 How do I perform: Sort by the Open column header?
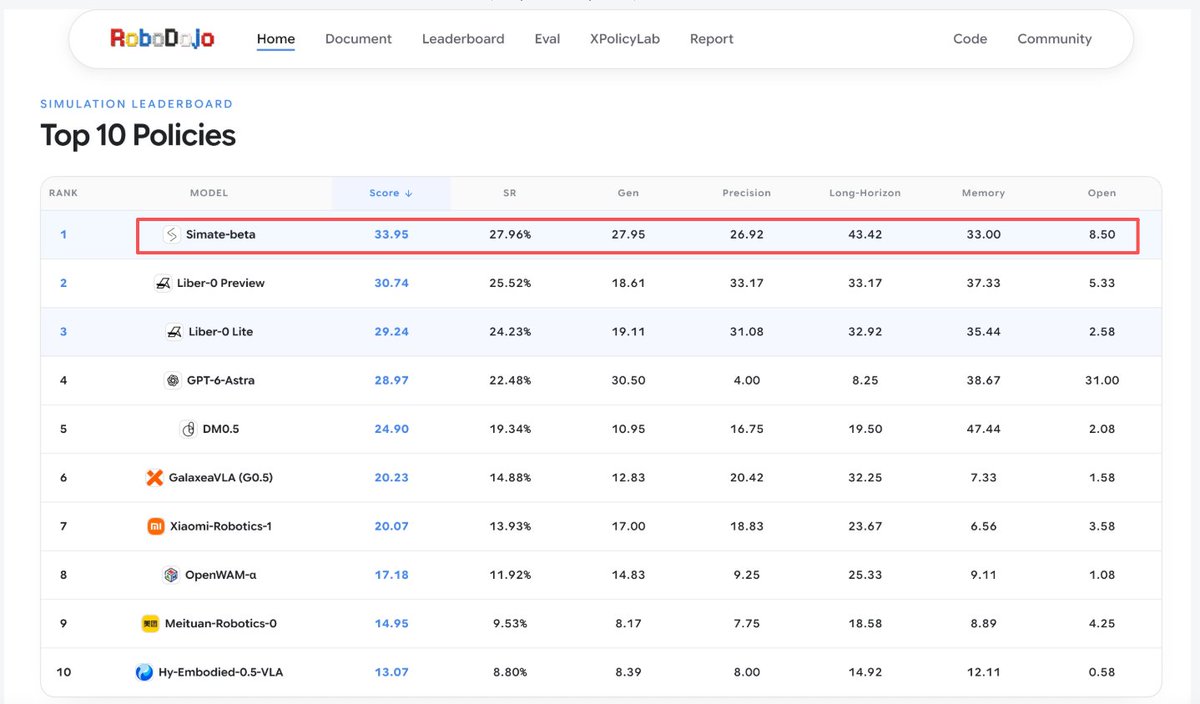pyautogui.click(x=1102, y=193)
